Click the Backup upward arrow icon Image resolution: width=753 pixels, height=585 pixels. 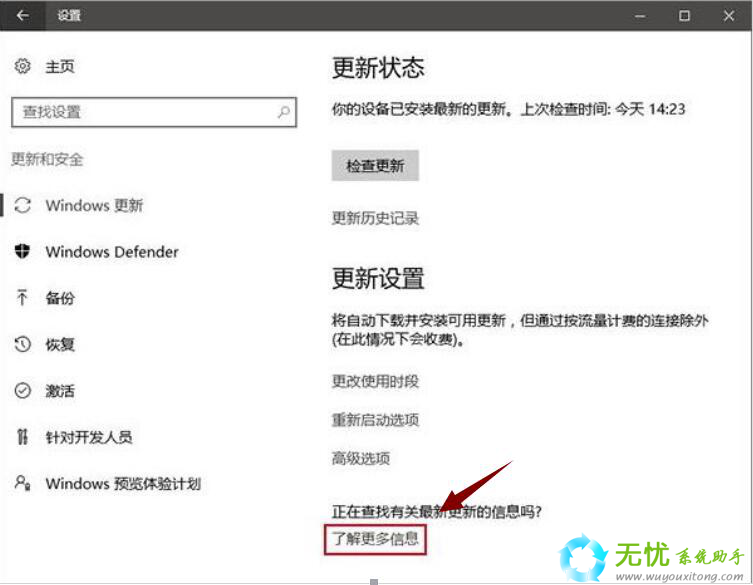point(22,297)
